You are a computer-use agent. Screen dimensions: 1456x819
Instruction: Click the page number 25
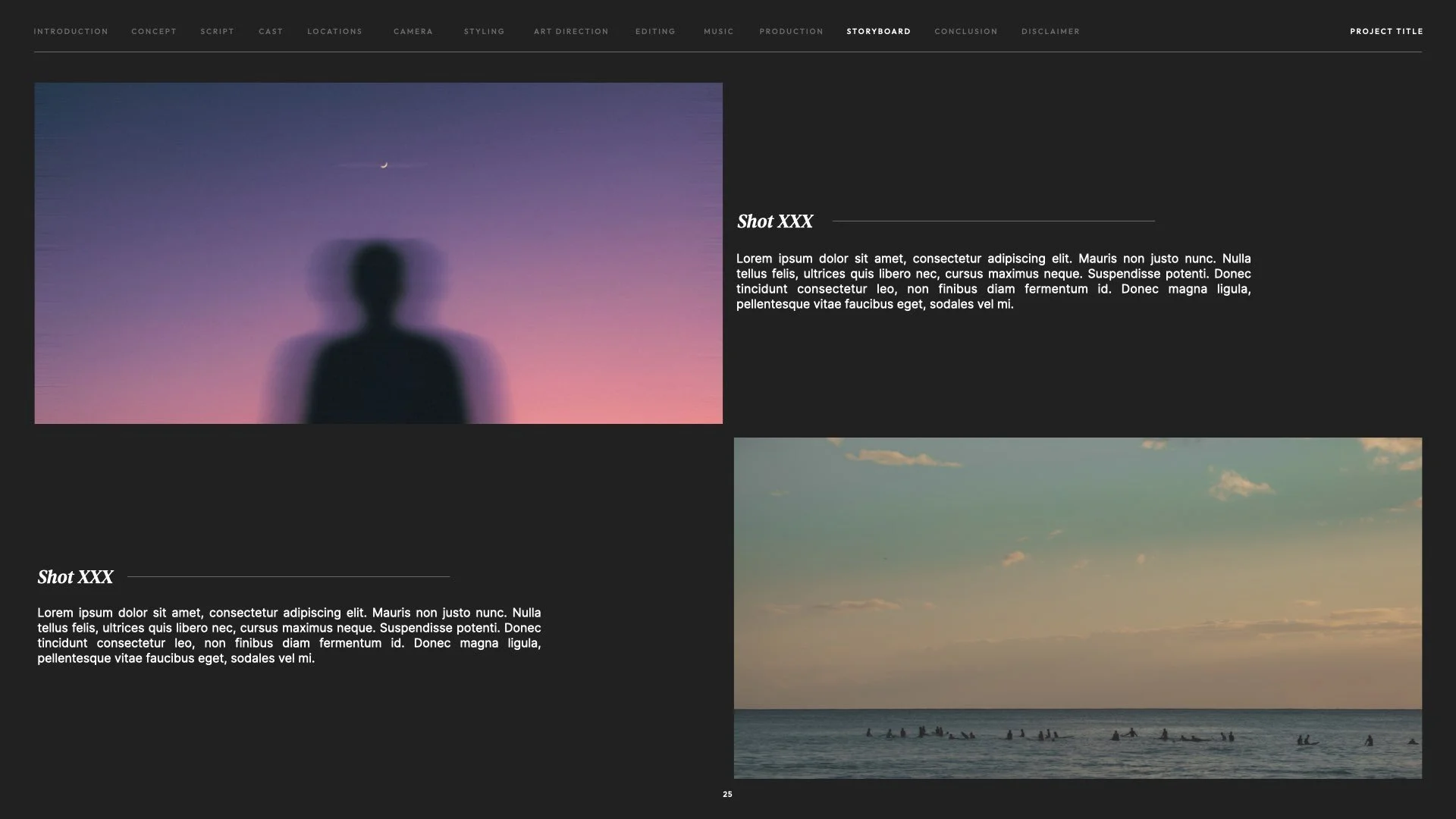pyautogui.click(x=727, y=794)
